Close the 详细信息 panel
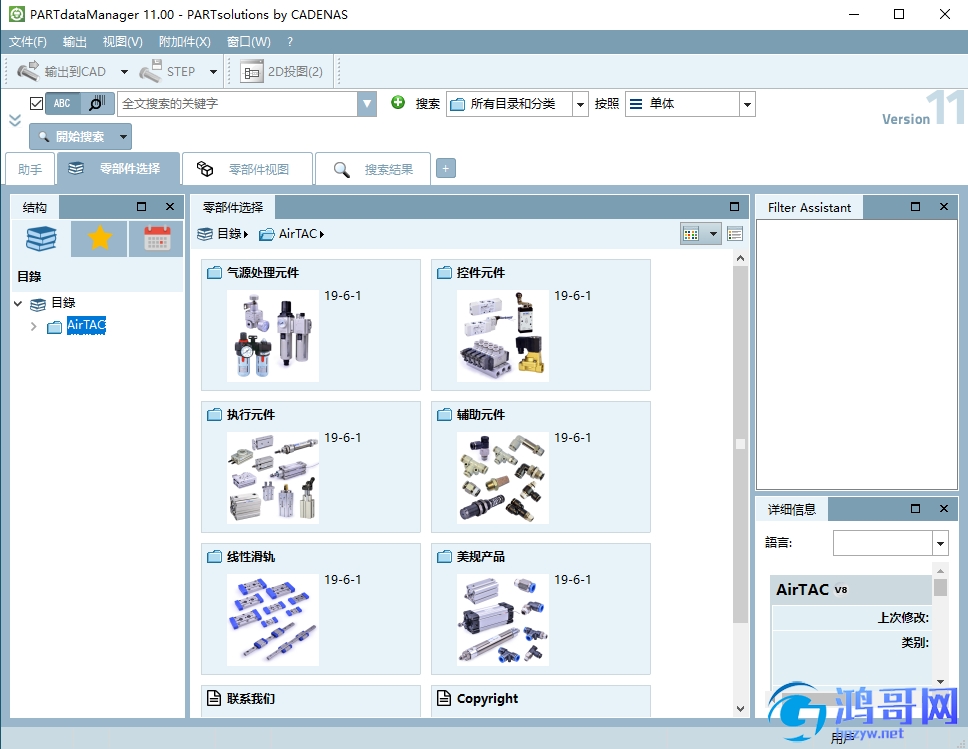968x749 pixels. point(944,509)
